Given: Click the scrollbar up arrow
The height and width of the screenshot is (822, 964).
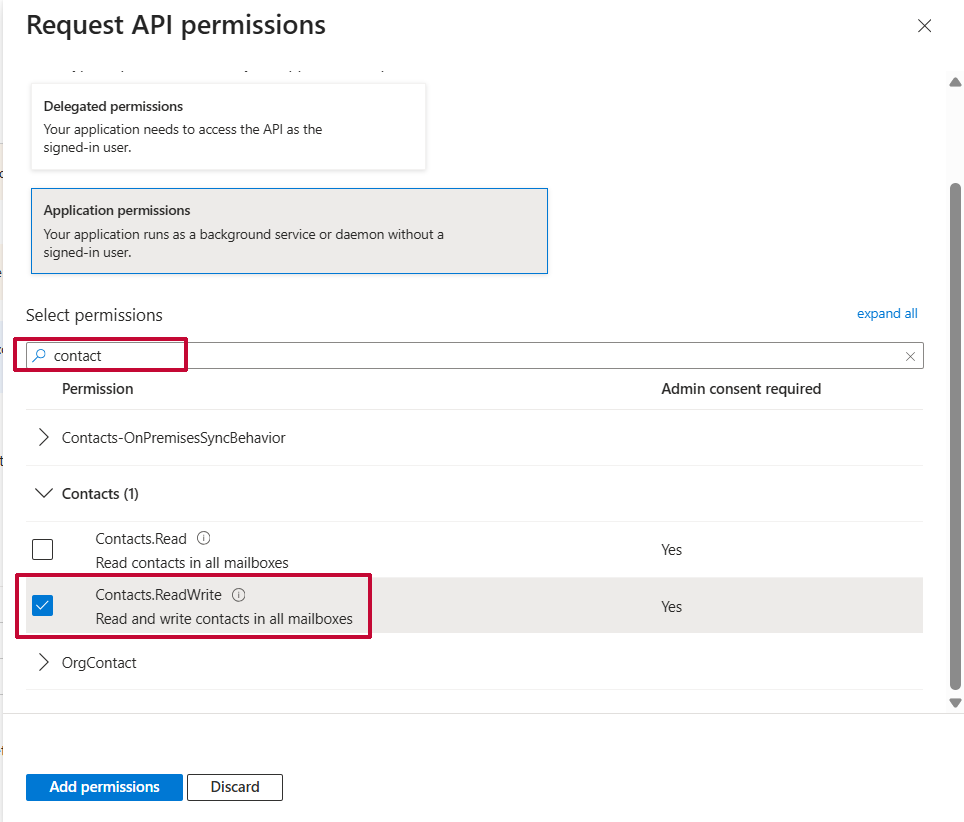Looking at the screenshot, I should [955, 82].
